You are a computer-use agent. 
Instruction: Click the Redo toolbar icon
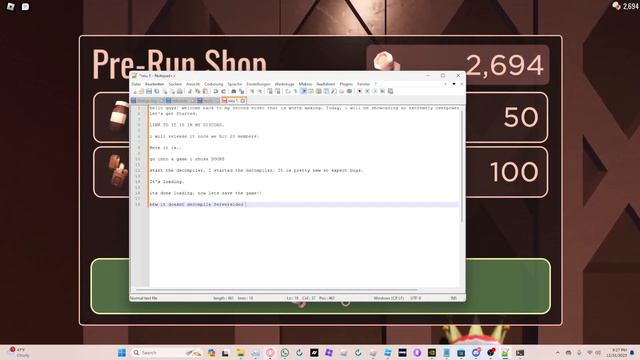(x=223, y=91)
